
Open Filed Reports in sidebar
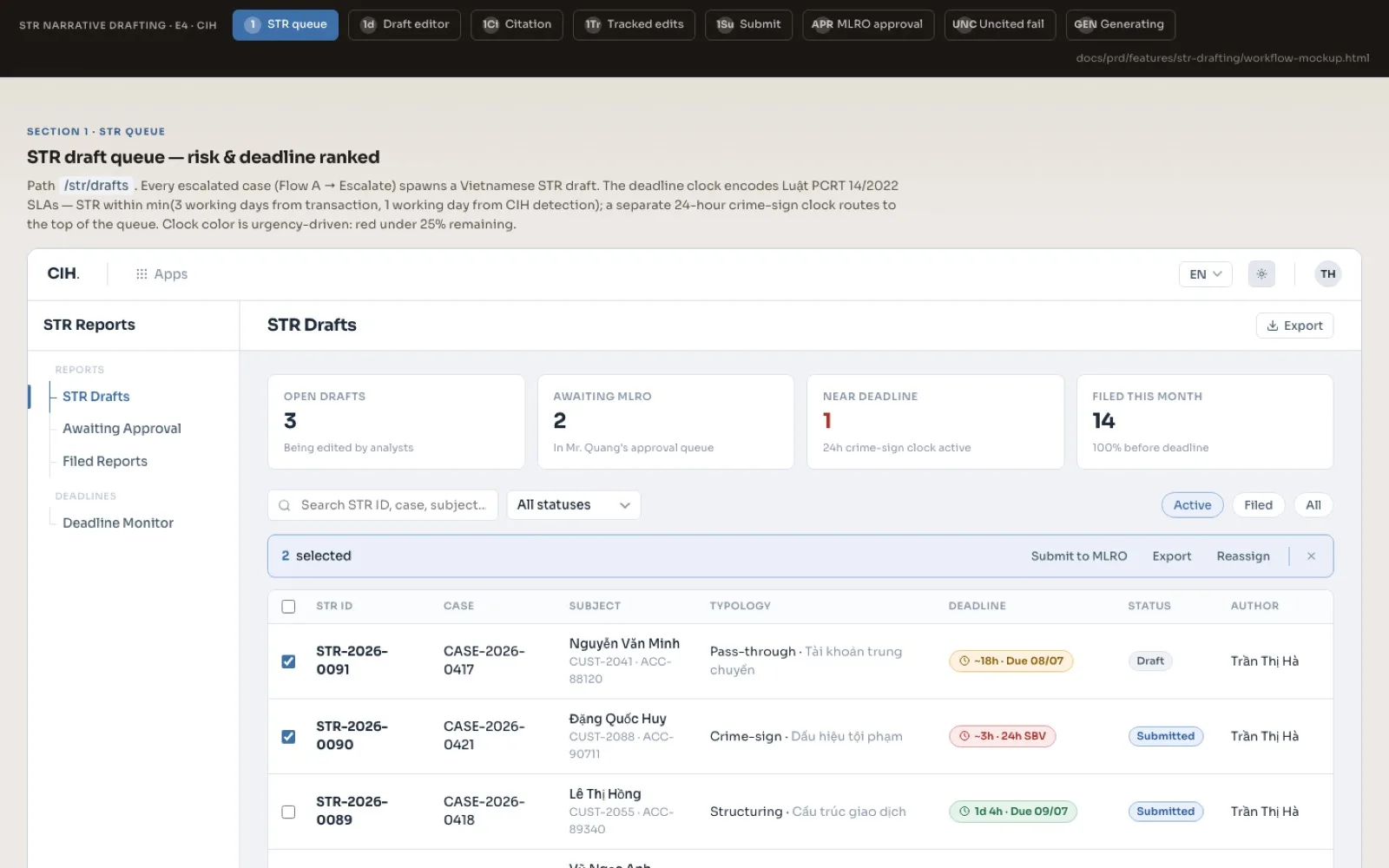[x=105, y=462]
